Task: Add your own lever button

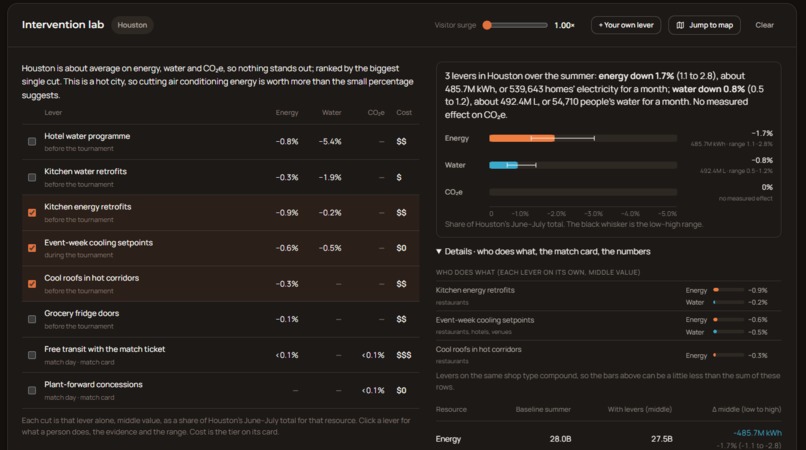Action: (x=626, y=25)
